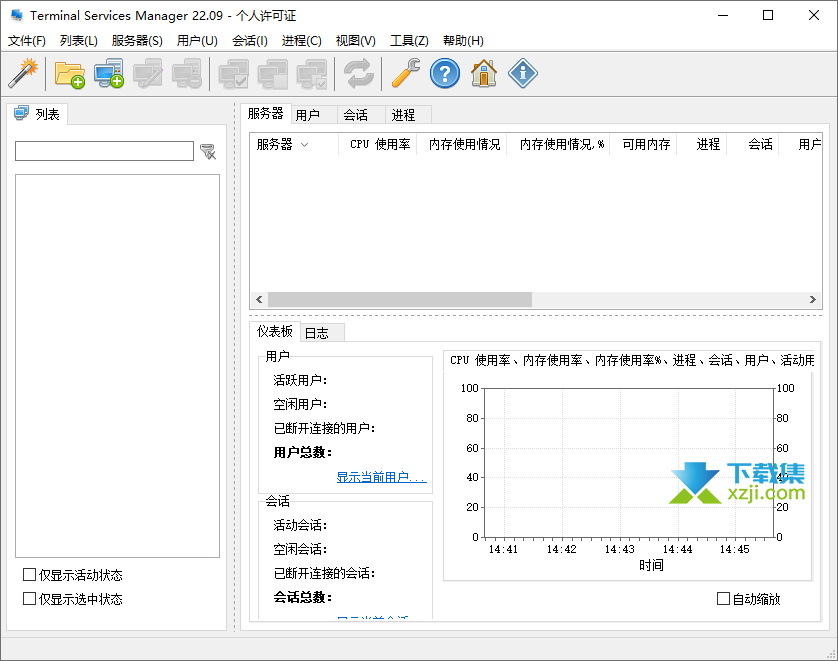838x661 pixels.
Task: Enable the 自动缩放 checkbox
Action: click(723, 598)
